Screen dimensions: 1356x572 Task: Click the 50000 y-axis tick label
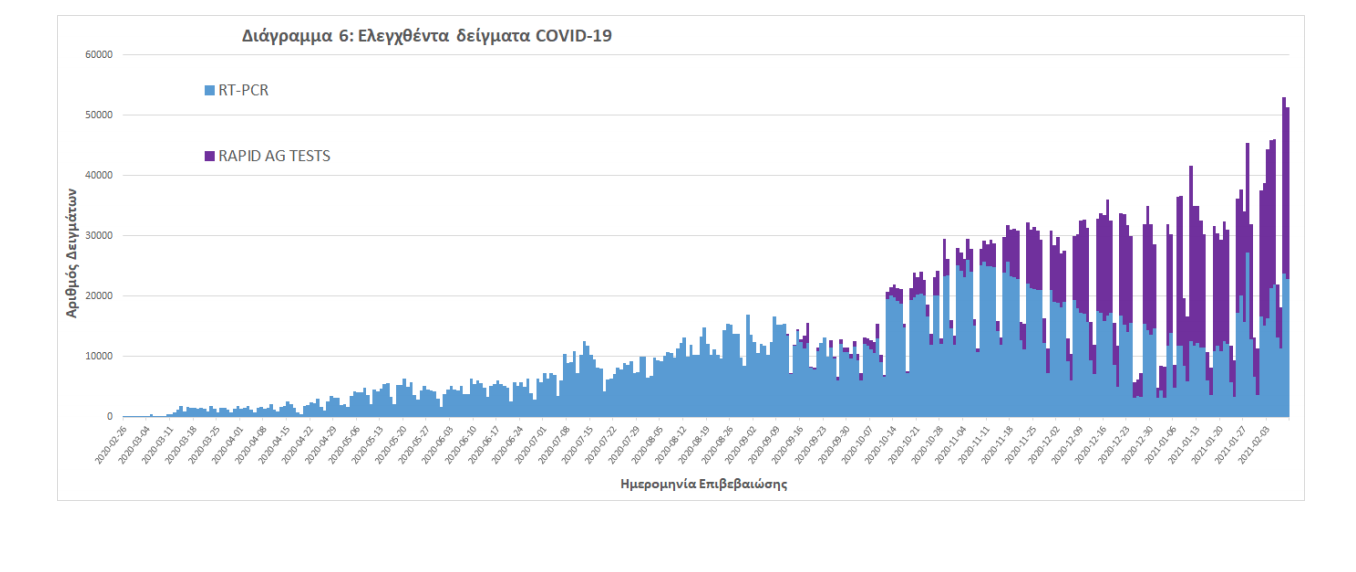(99, 115)
